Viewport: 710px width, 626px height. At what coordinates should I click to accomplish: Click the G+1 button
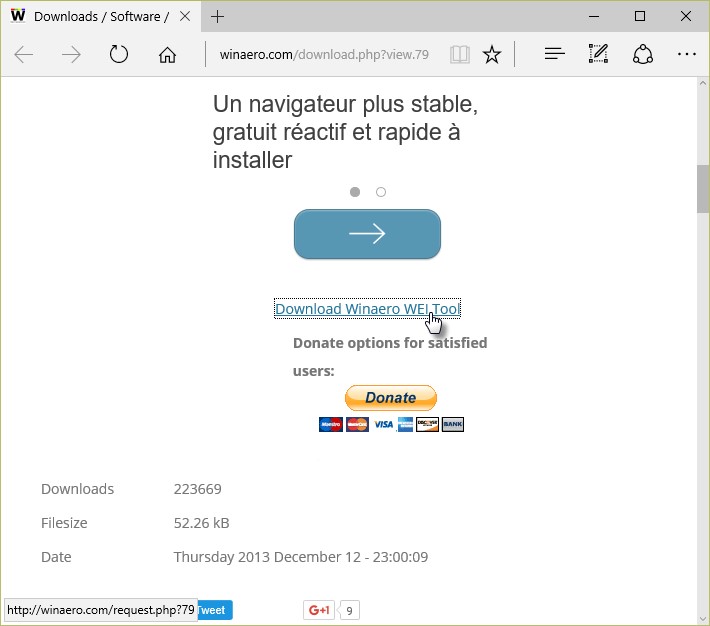[x=319, y=610]
